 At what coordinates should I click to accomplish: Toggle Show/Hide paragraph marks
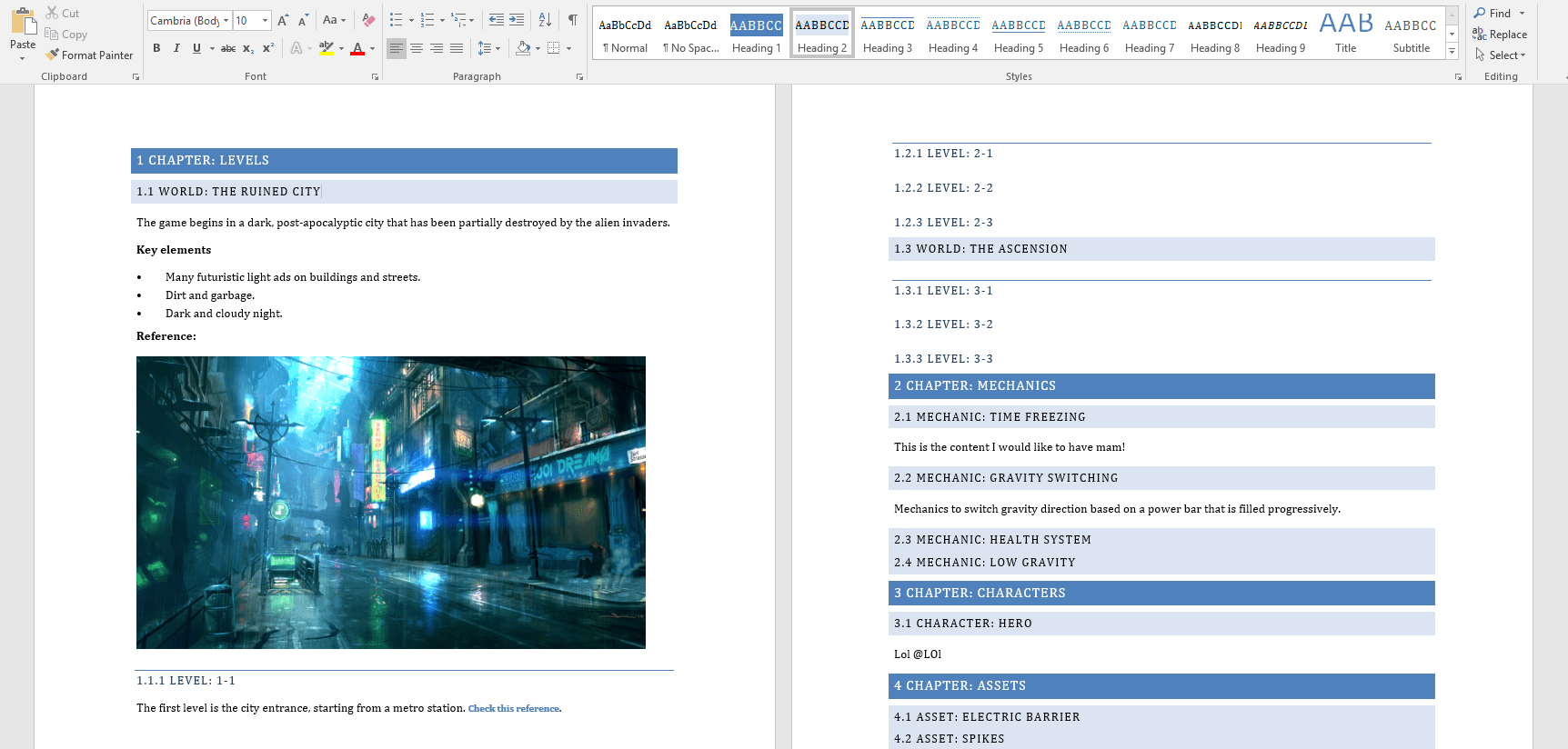pyautogui.click(x=573, y=20)
